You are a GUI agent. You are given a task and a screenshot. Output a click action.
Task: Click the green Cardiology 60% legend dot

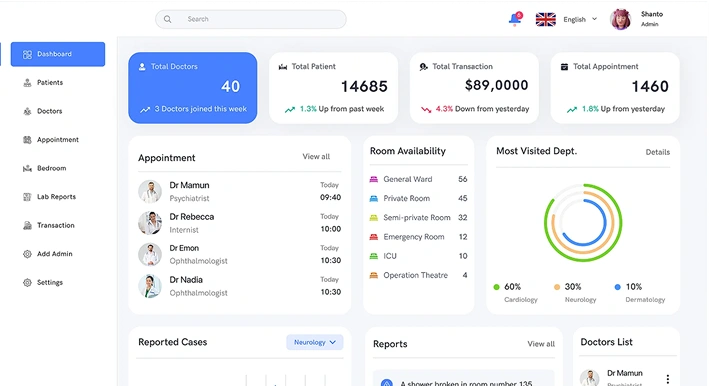(x=496, y=287)
